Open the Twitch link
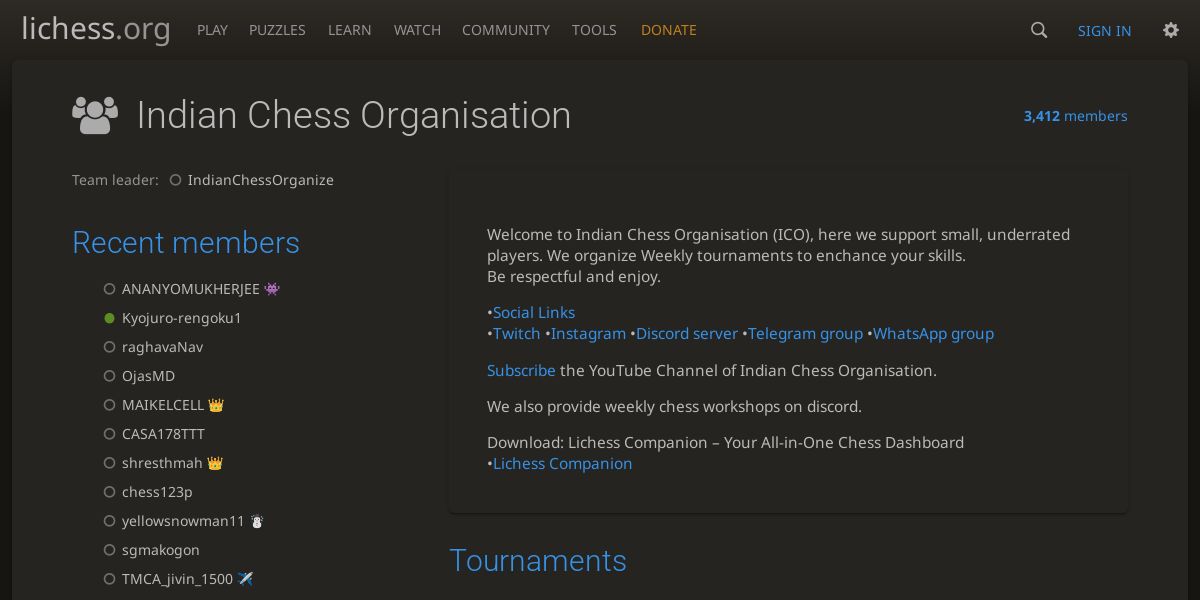The image size is (1200, 600). [517, 333]
